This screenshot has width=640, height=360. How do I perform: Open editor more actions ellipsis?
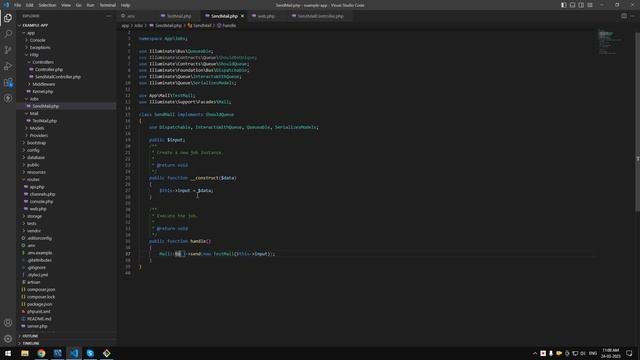633,16
